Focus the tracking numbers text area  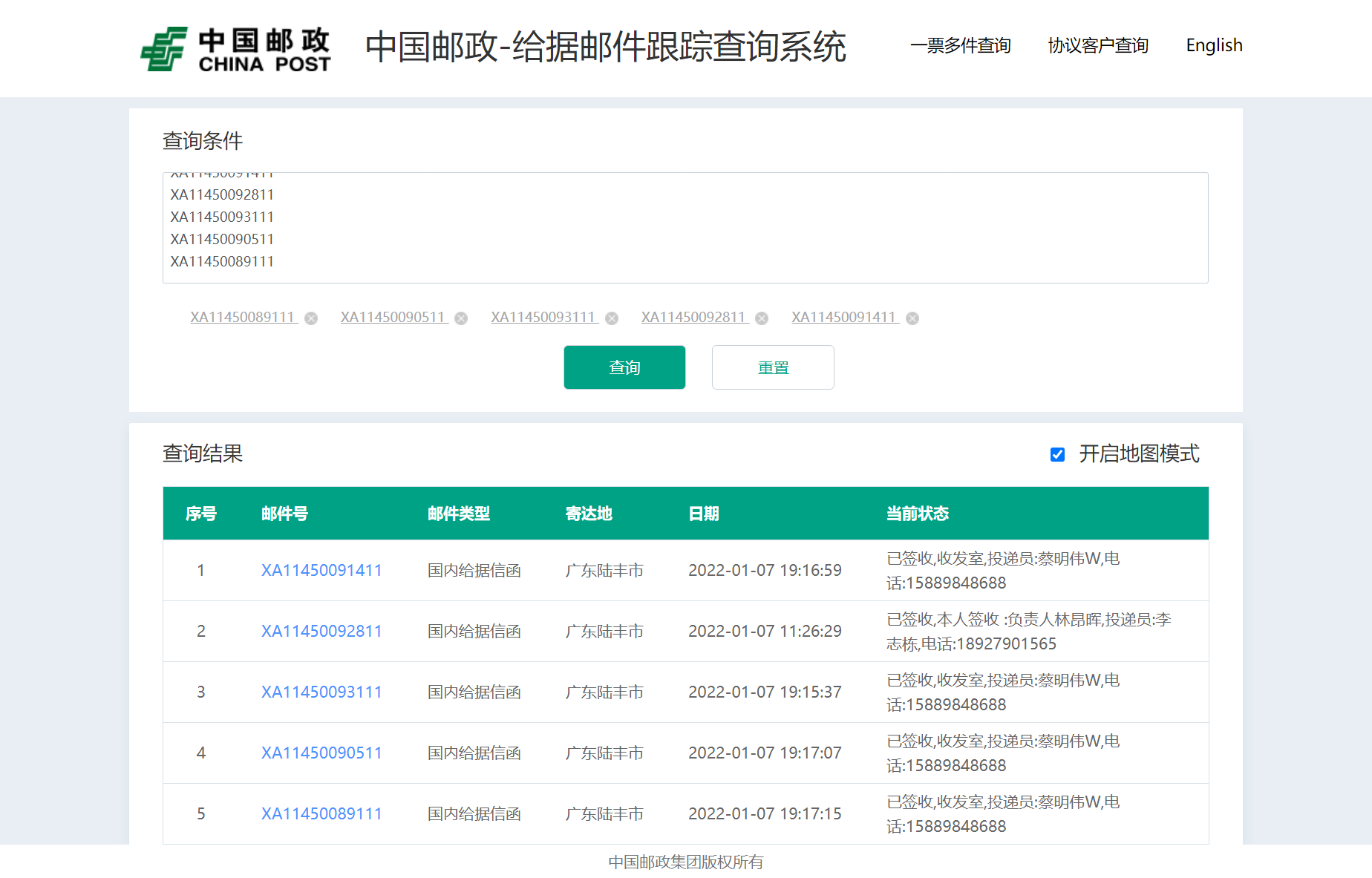[685, 228]
